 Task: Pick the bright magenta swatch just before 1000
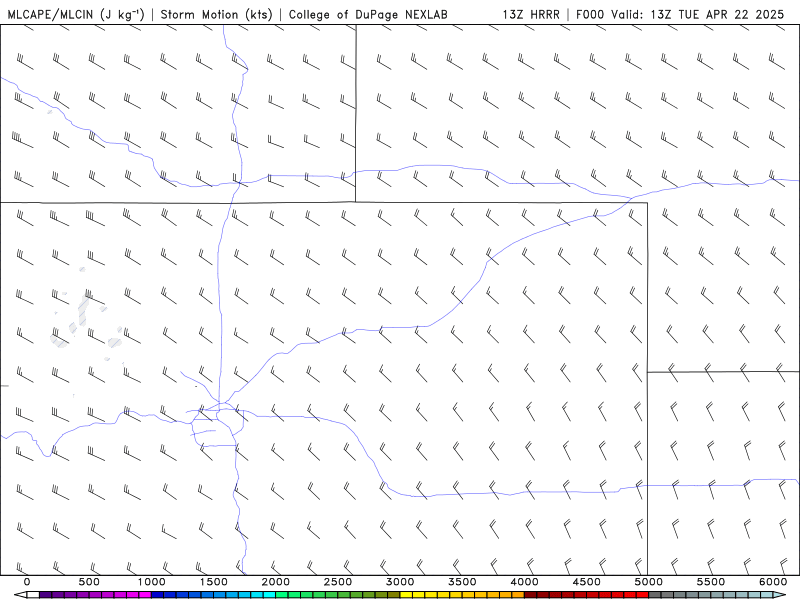(145, 595)
